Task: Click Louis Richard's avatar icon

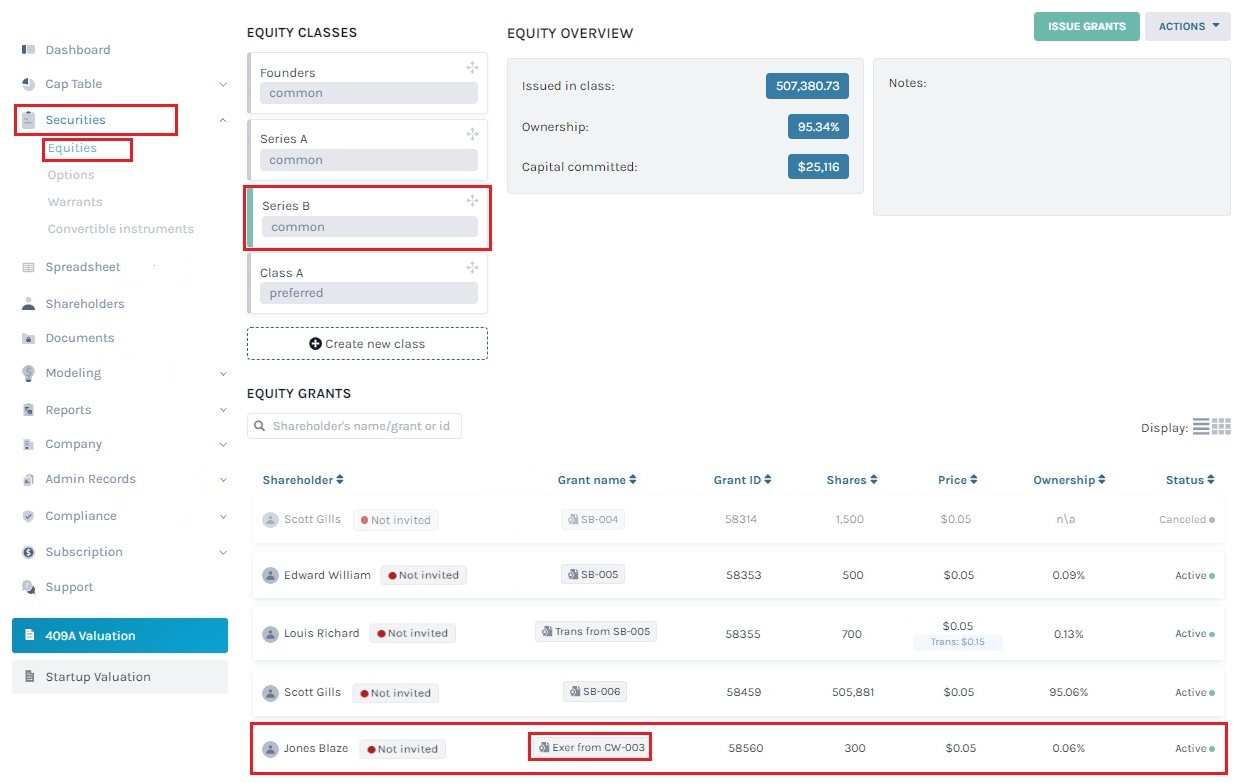Action: pyautogui.click(x=270, y=634)
